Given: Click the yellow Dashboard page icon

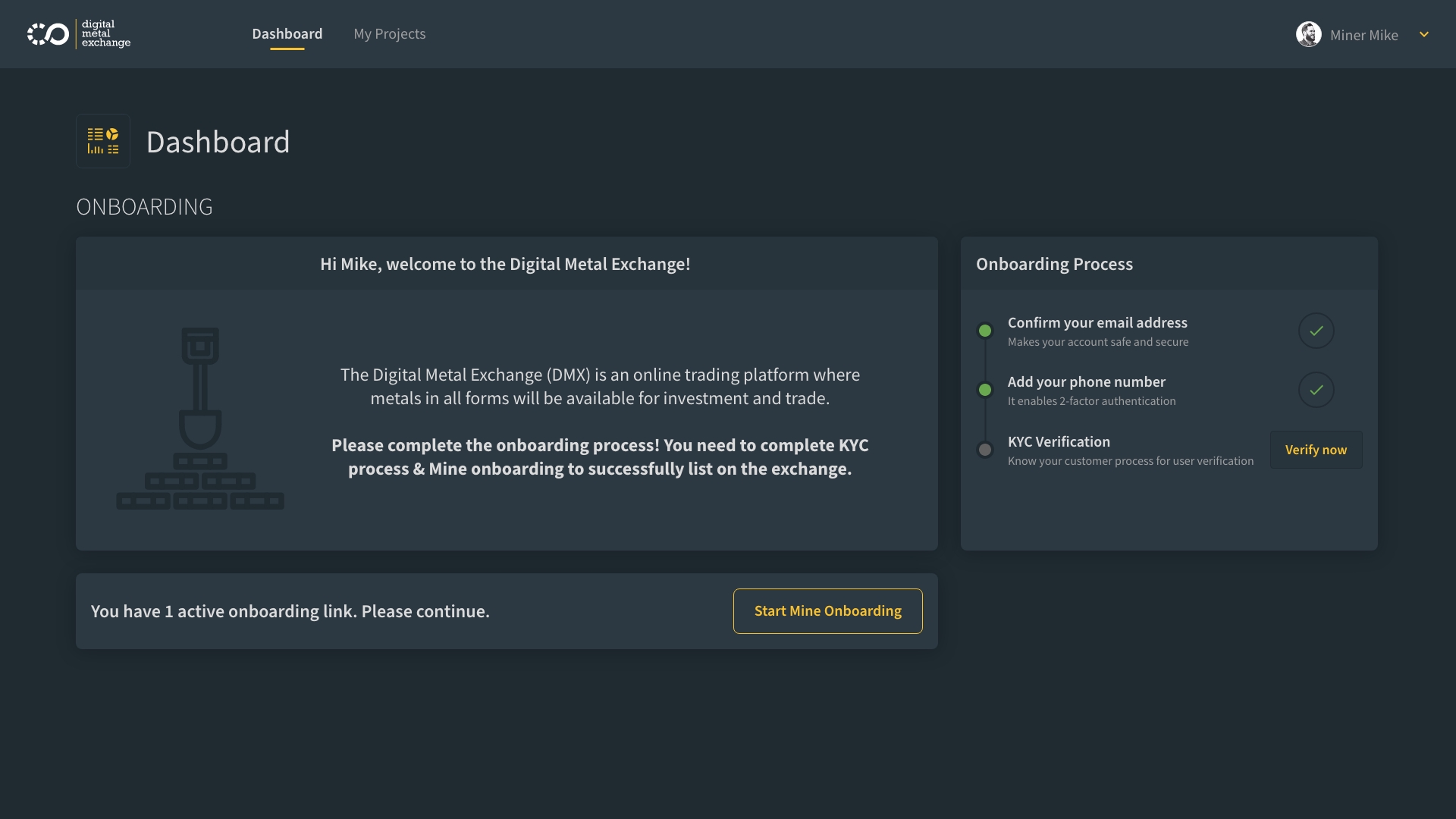Looking at the screenshot, I should [103, 141].
